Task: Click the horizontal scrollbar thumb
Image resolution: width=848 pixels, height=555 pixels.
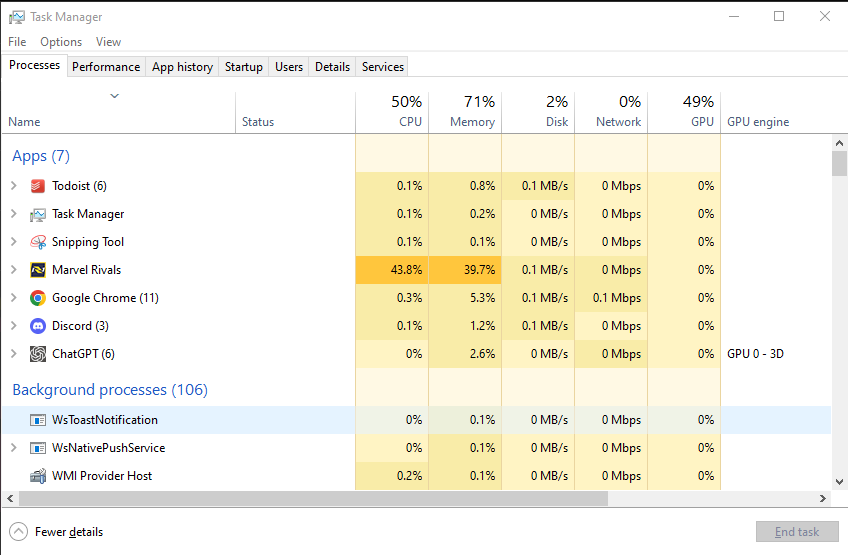Action: [x=313, y=498]
